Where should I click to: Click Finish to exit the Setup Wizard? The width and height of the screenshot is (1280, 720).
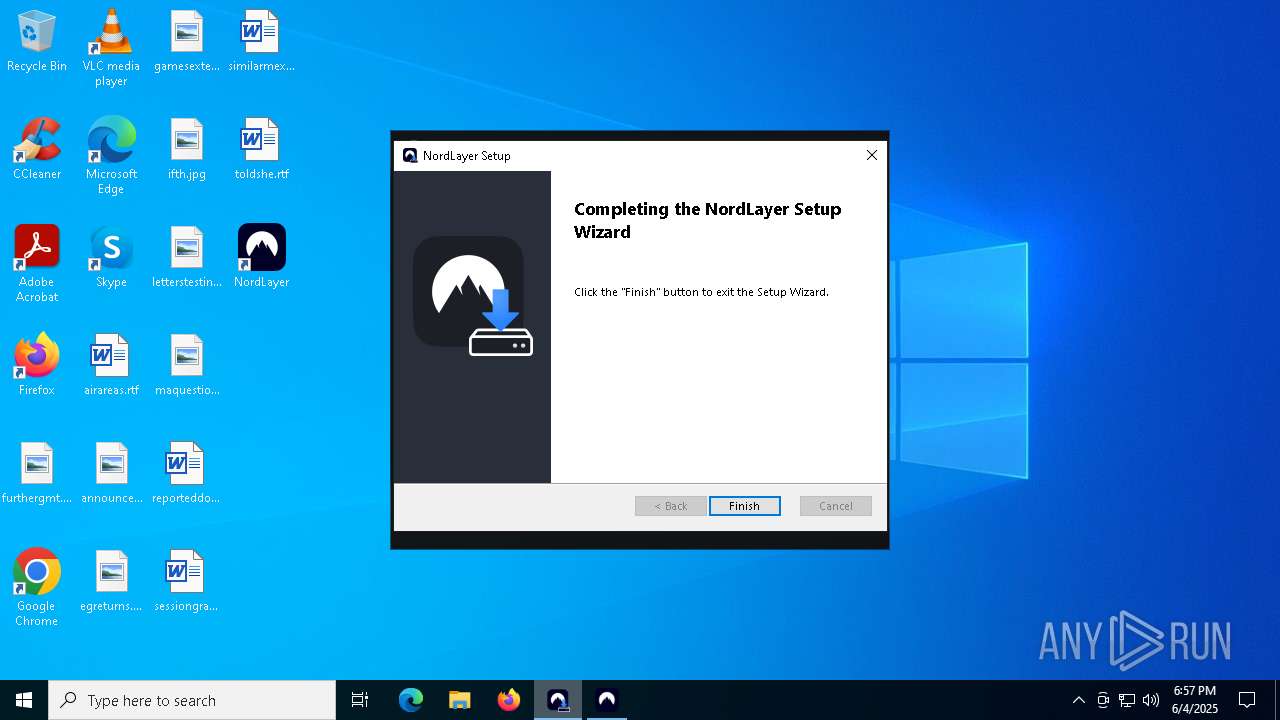744,506
